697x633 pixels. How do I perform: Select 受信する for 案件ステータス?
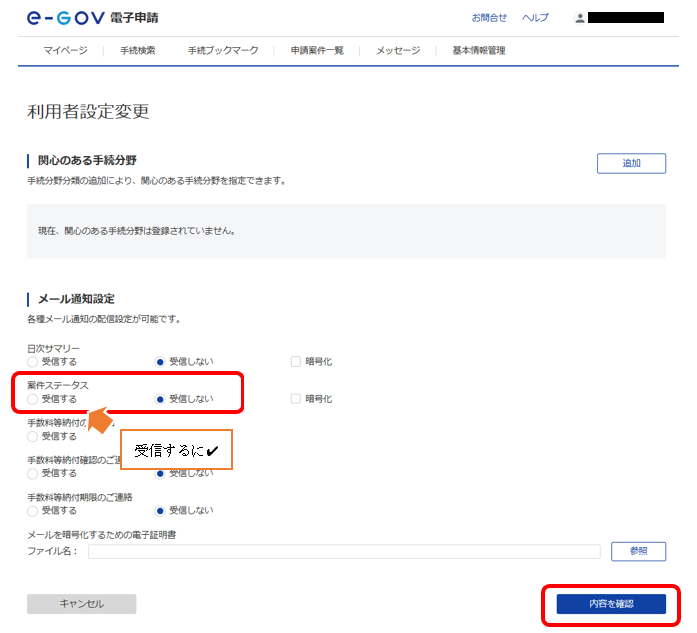33,399
